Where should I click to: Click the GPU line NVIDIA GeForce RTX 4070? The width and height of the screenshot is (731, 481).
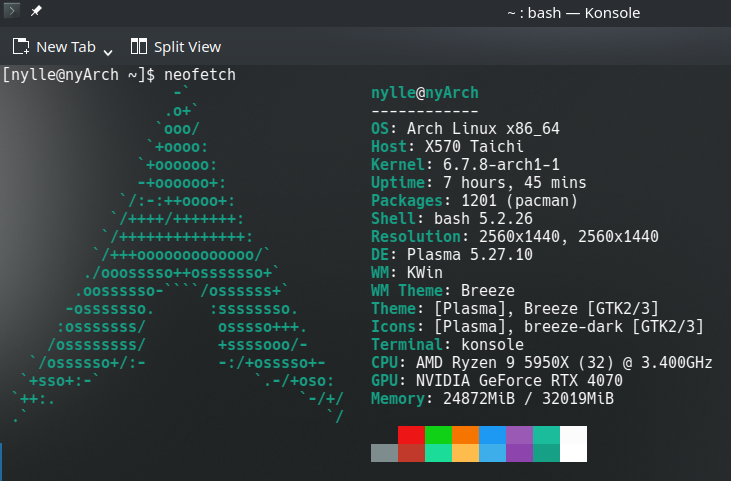(497, 381)
